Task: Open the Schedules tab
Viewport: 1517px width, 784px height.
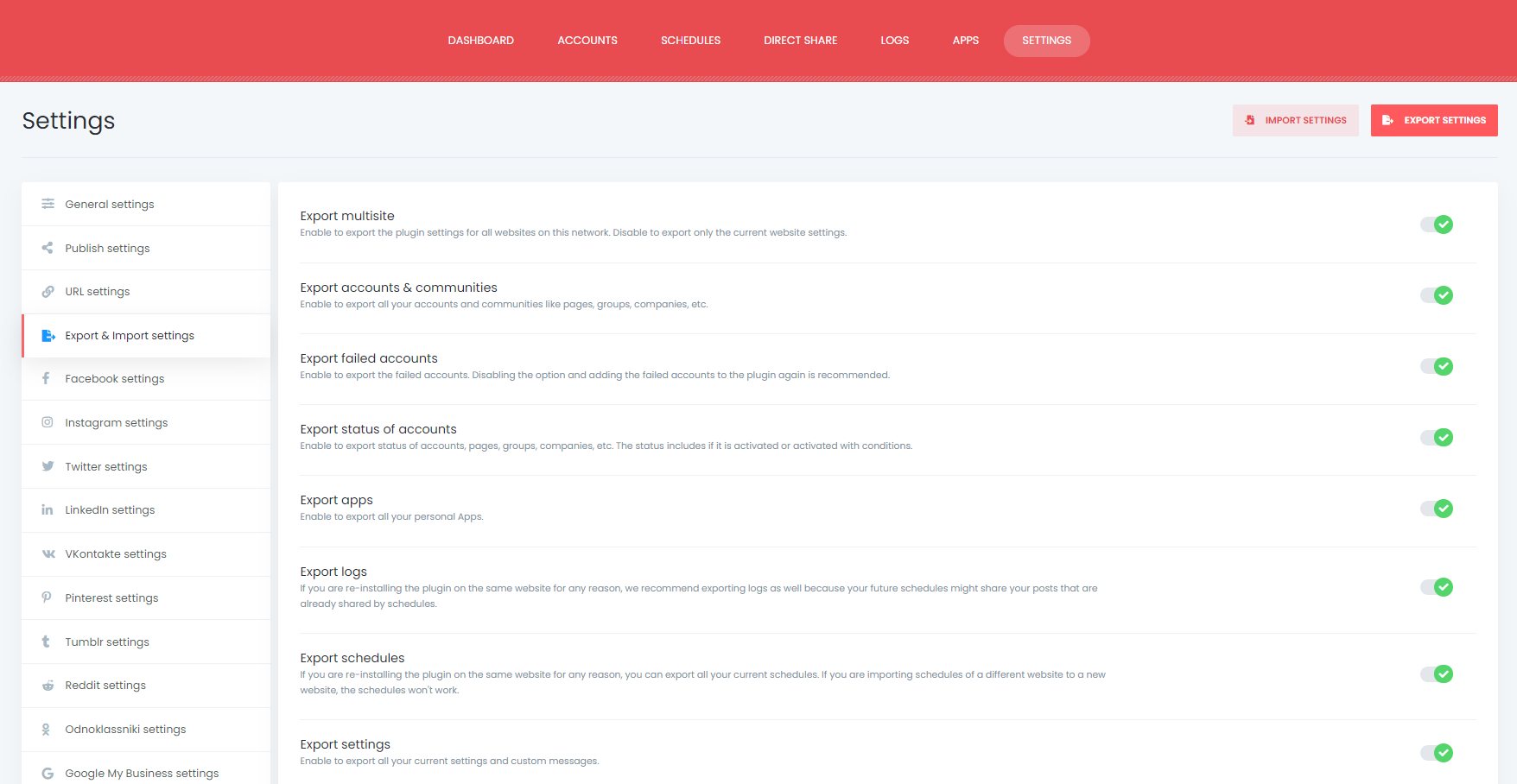Action: coord(690,41)
